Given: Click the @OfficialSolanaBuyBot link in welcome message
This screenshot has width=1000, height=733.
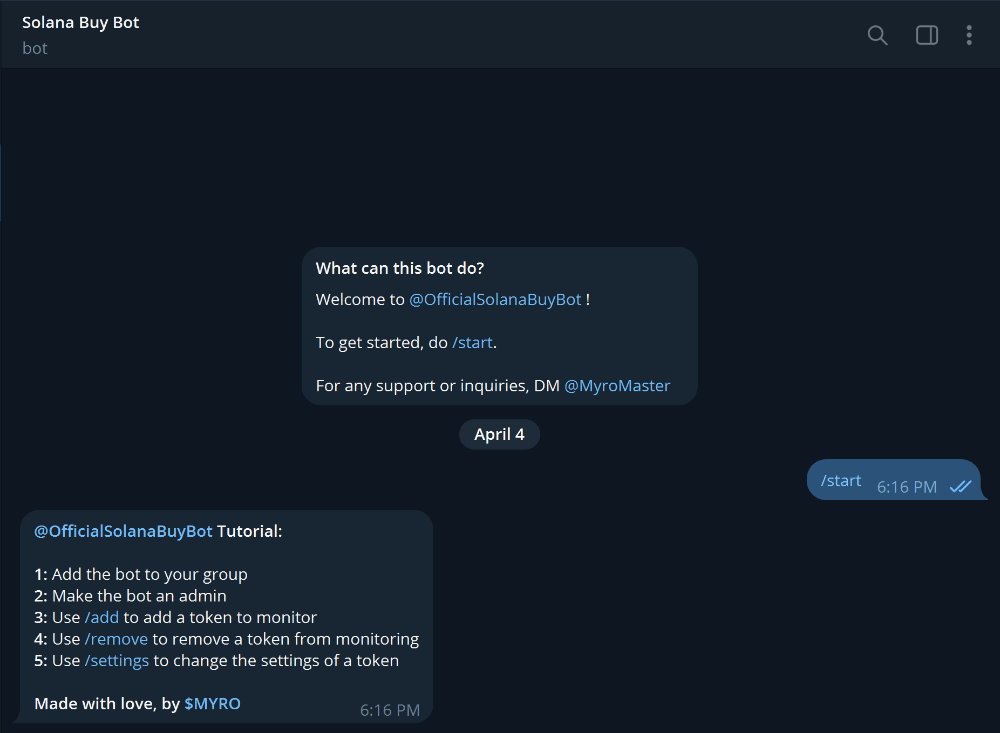Looking at the screenshot, I should tap(495, 299).
